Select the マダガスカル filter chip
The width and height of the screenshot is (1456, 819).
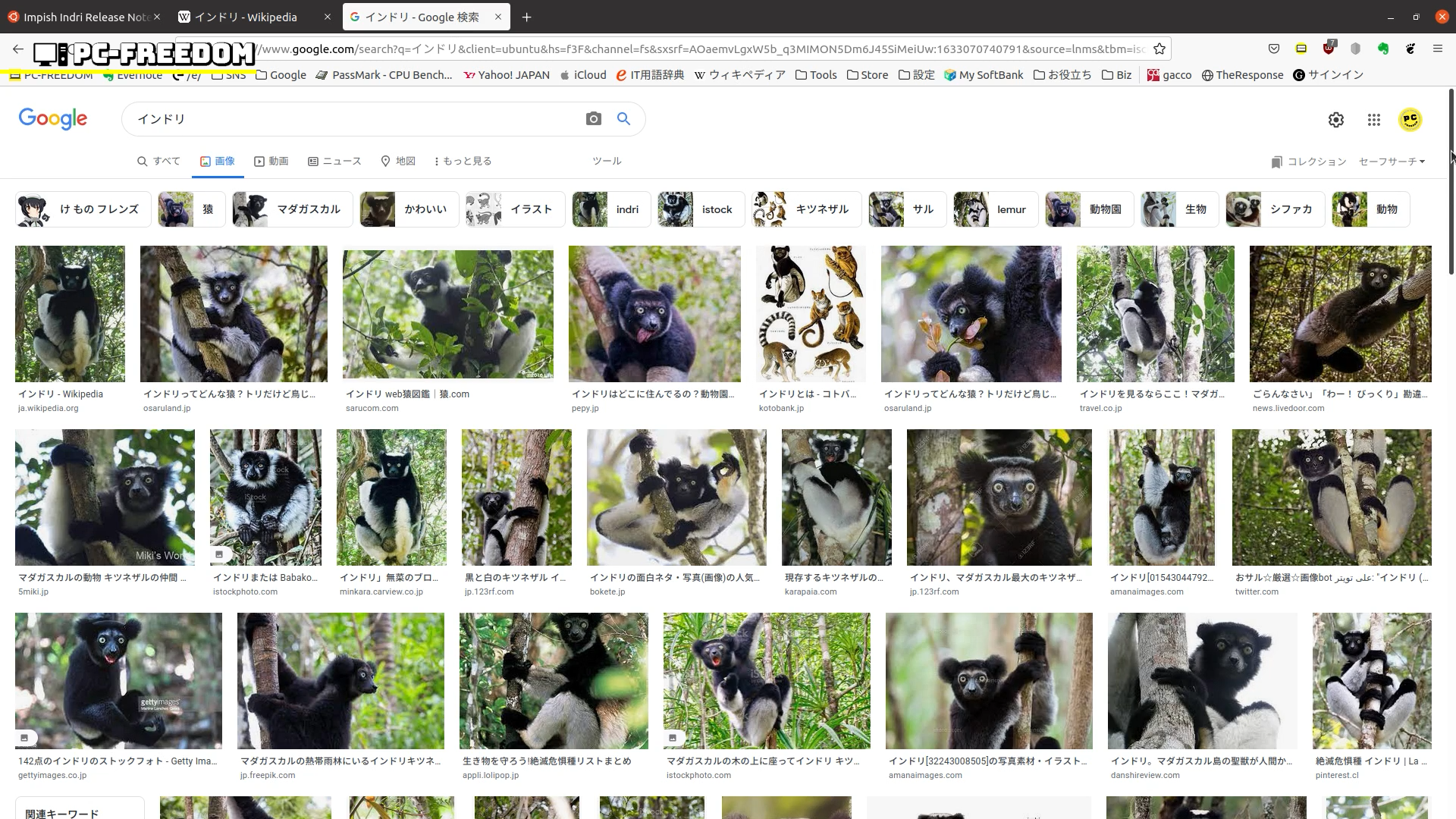(292, 209)
